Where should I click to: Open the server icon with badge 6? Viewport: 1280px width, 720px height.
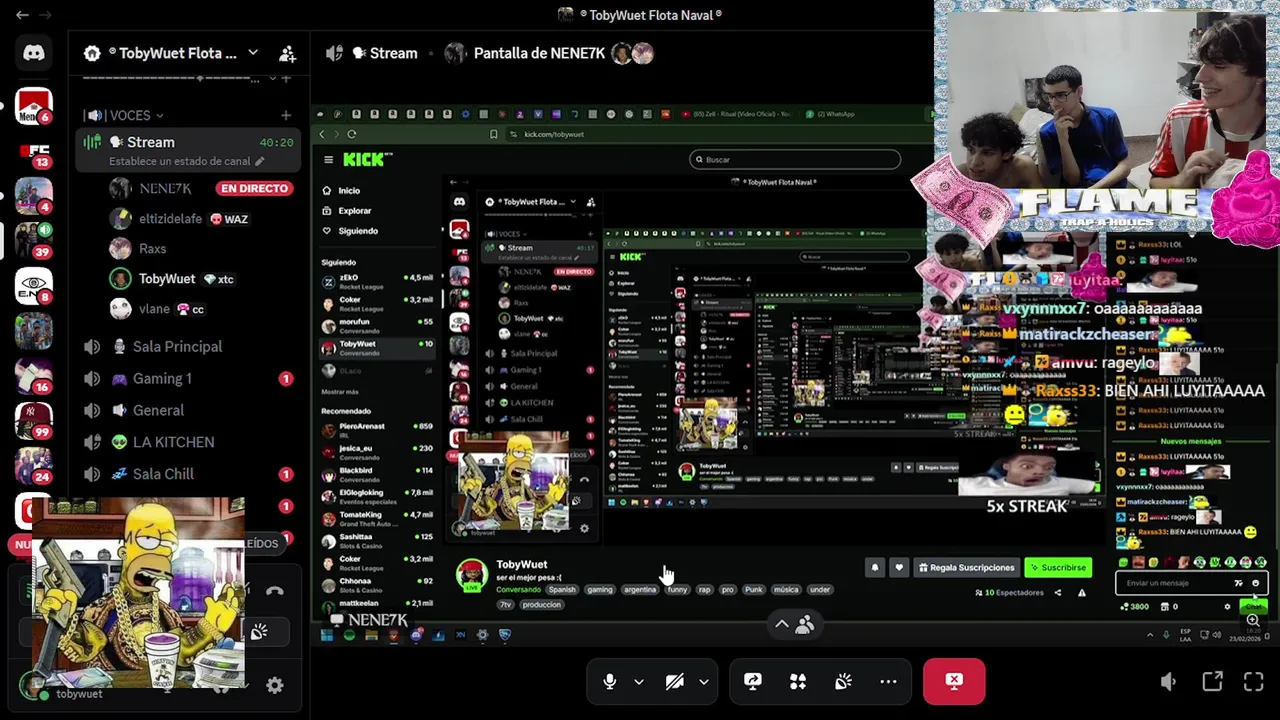(x=34, y=106)
